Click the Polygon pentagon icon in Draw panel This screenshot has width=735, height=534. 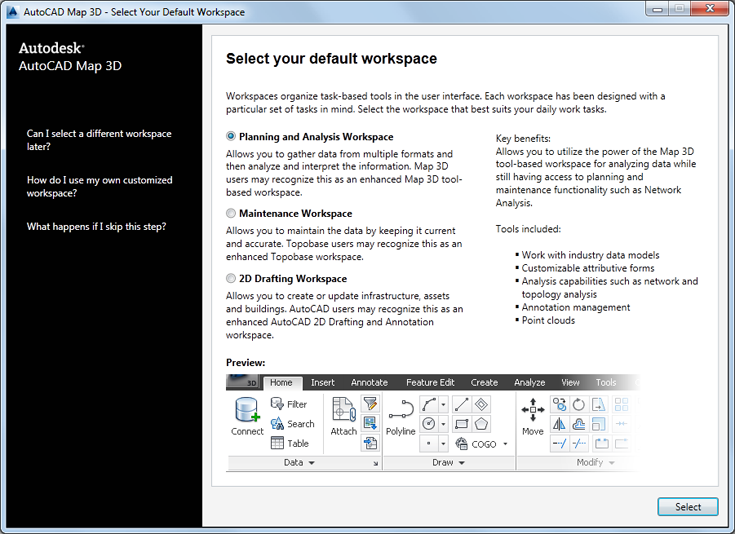tap(481, 424)
